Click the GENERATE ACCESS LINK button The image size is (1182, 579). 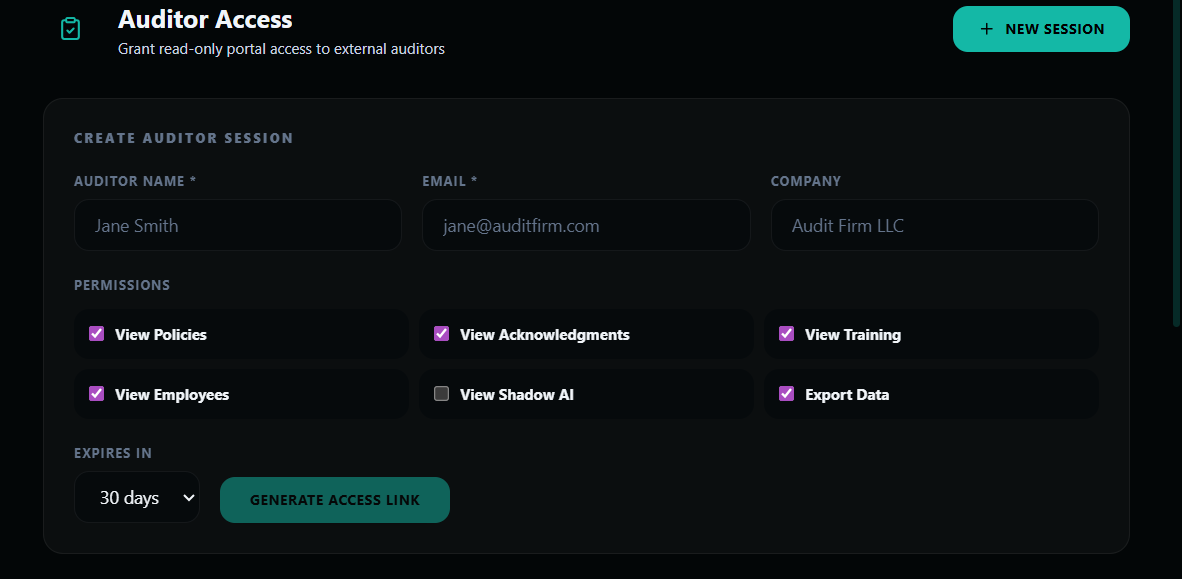pos(335,500)
